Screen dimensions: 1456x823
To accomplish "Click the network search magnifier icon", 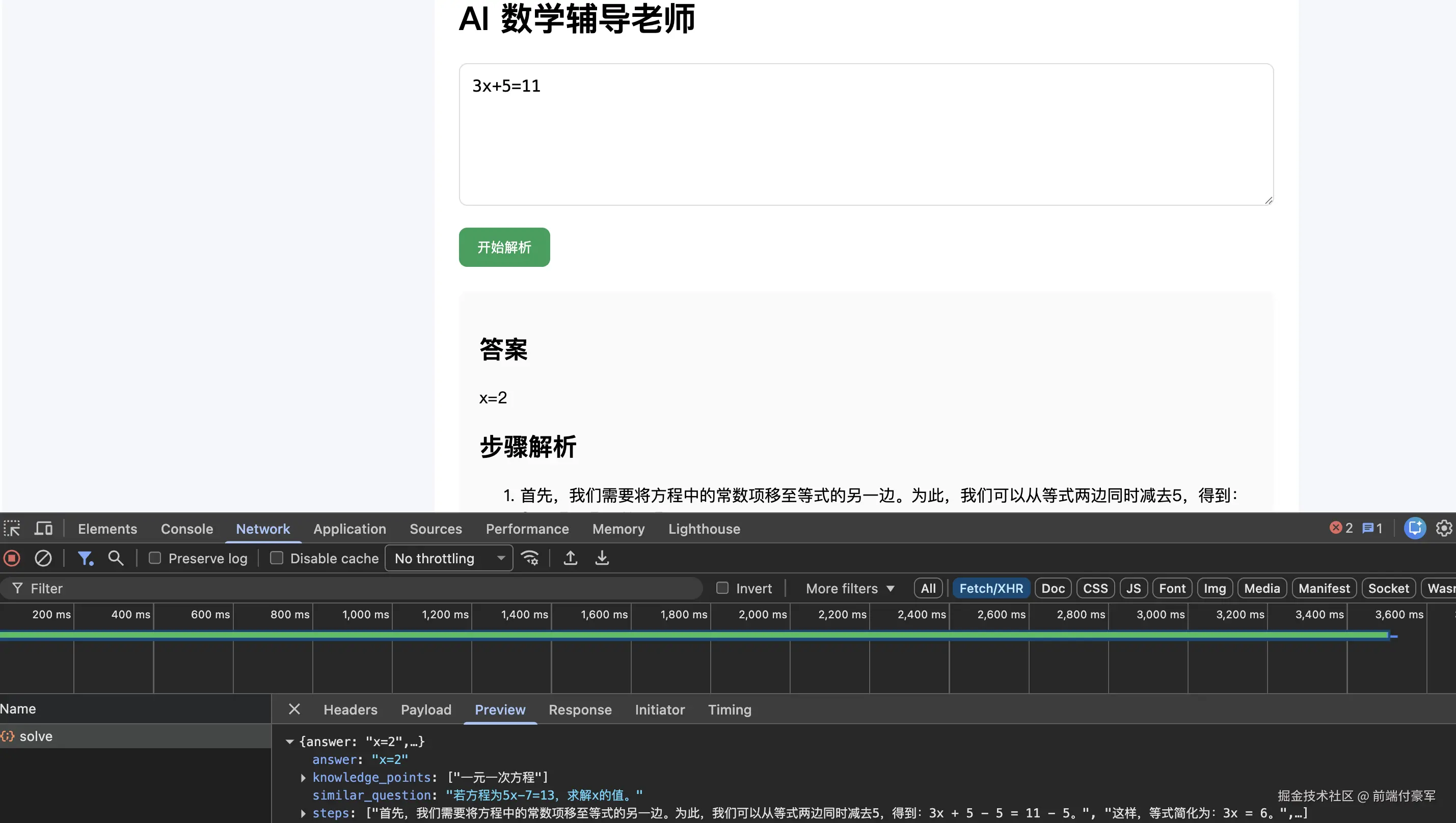I will pos(116,559).
